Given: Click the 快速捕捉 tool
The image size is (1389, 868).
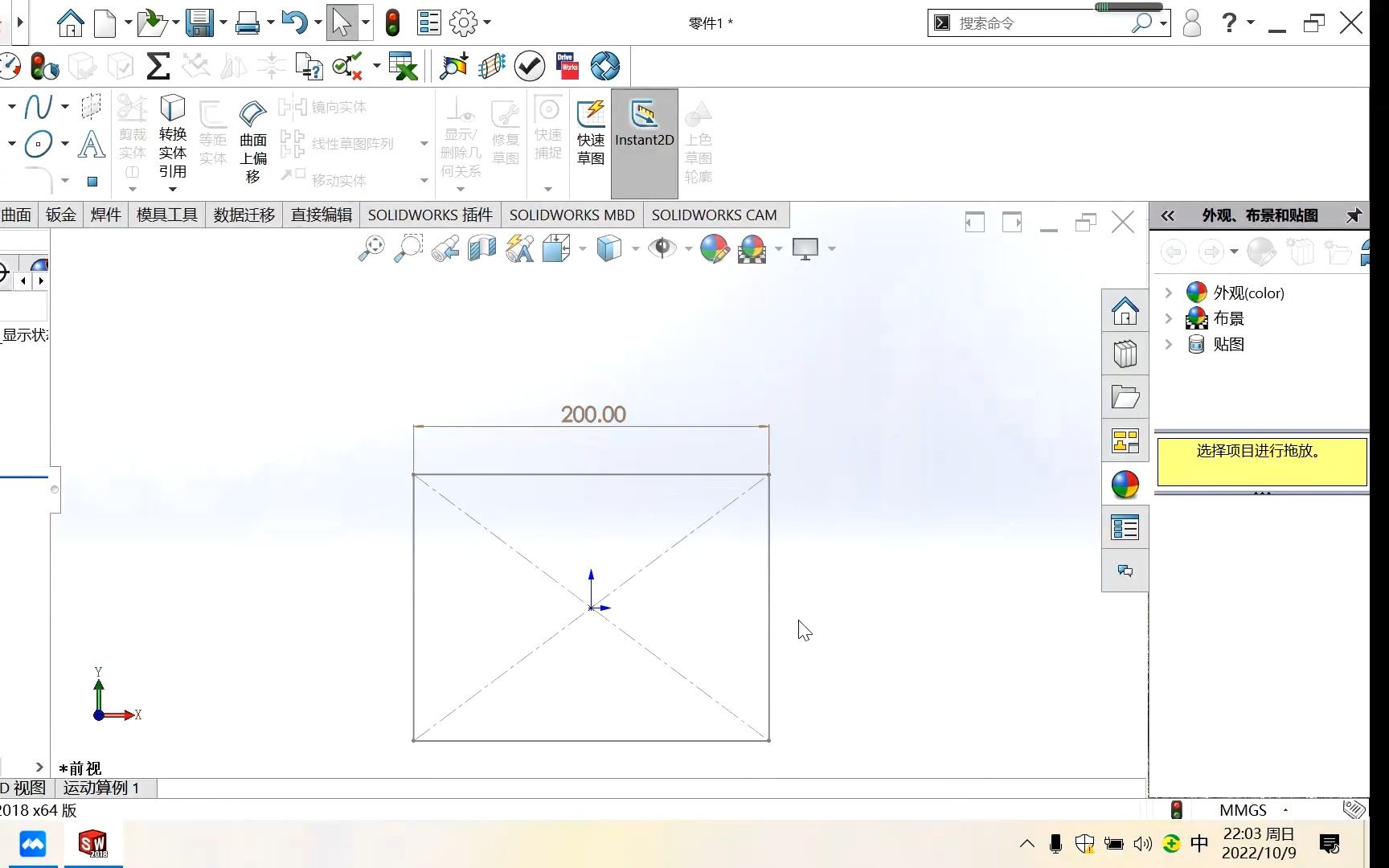Looking at the screenshot, I should point(547,137).
